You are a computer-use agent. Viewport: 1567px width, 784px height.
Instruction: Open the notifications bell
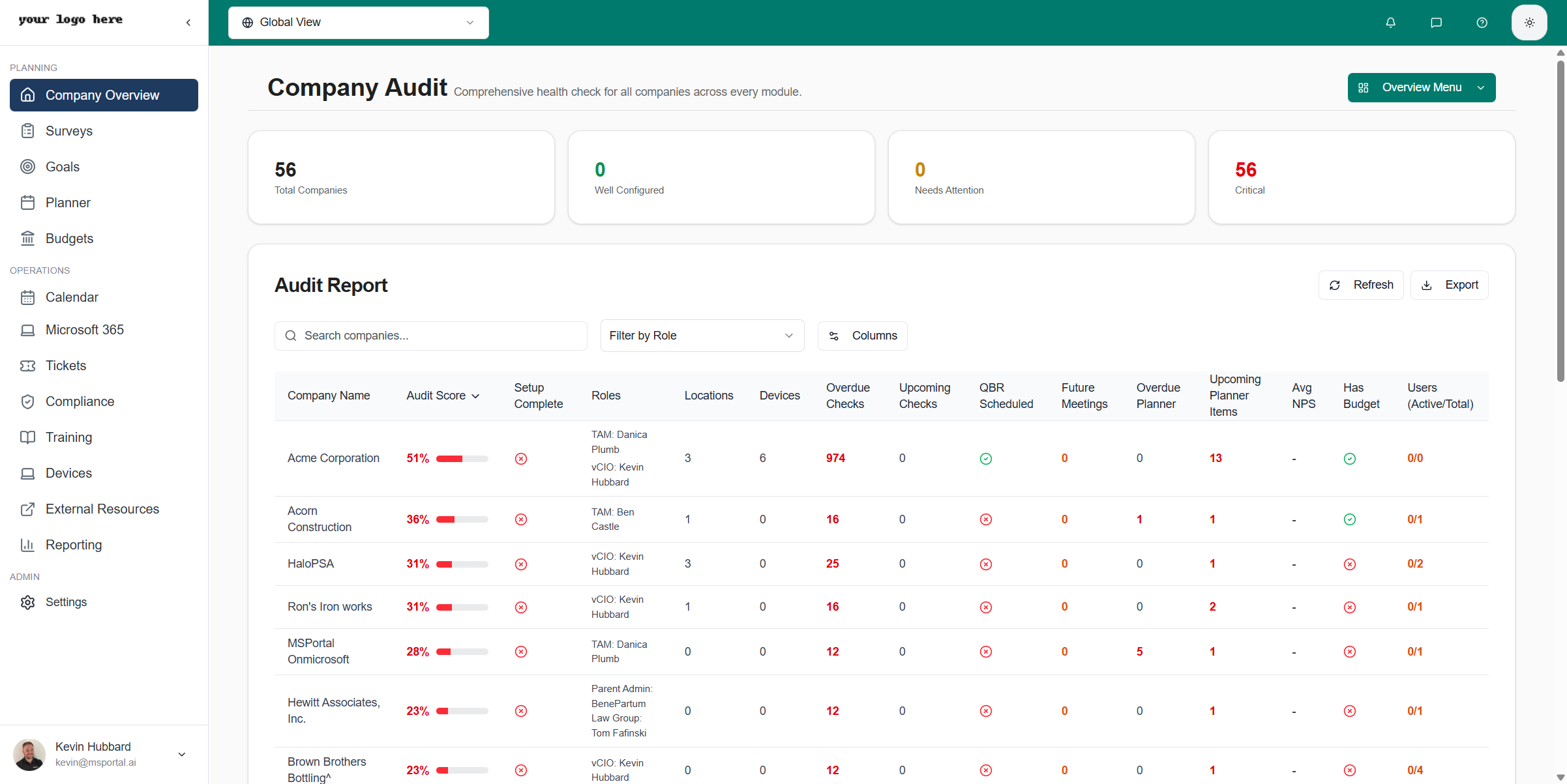click(x=1390, y=22)
